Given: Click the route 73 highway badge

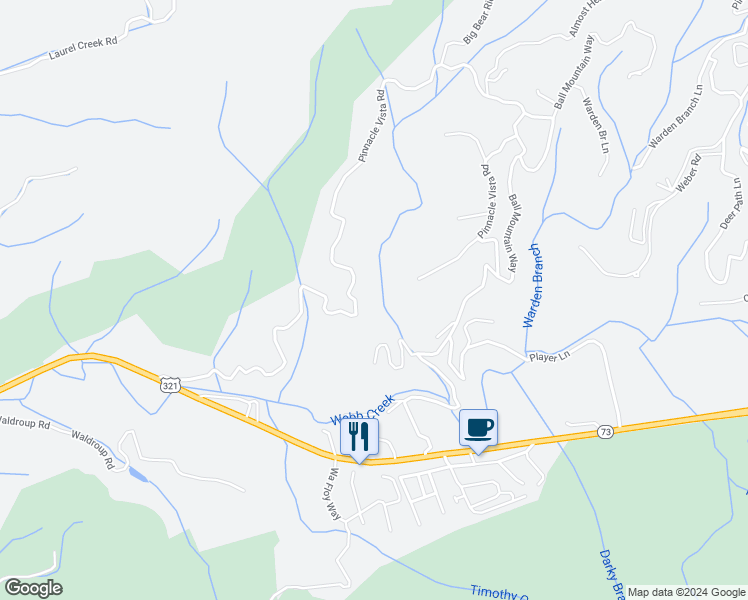Looking at the screenshot, I should click(x=605, y=432).
